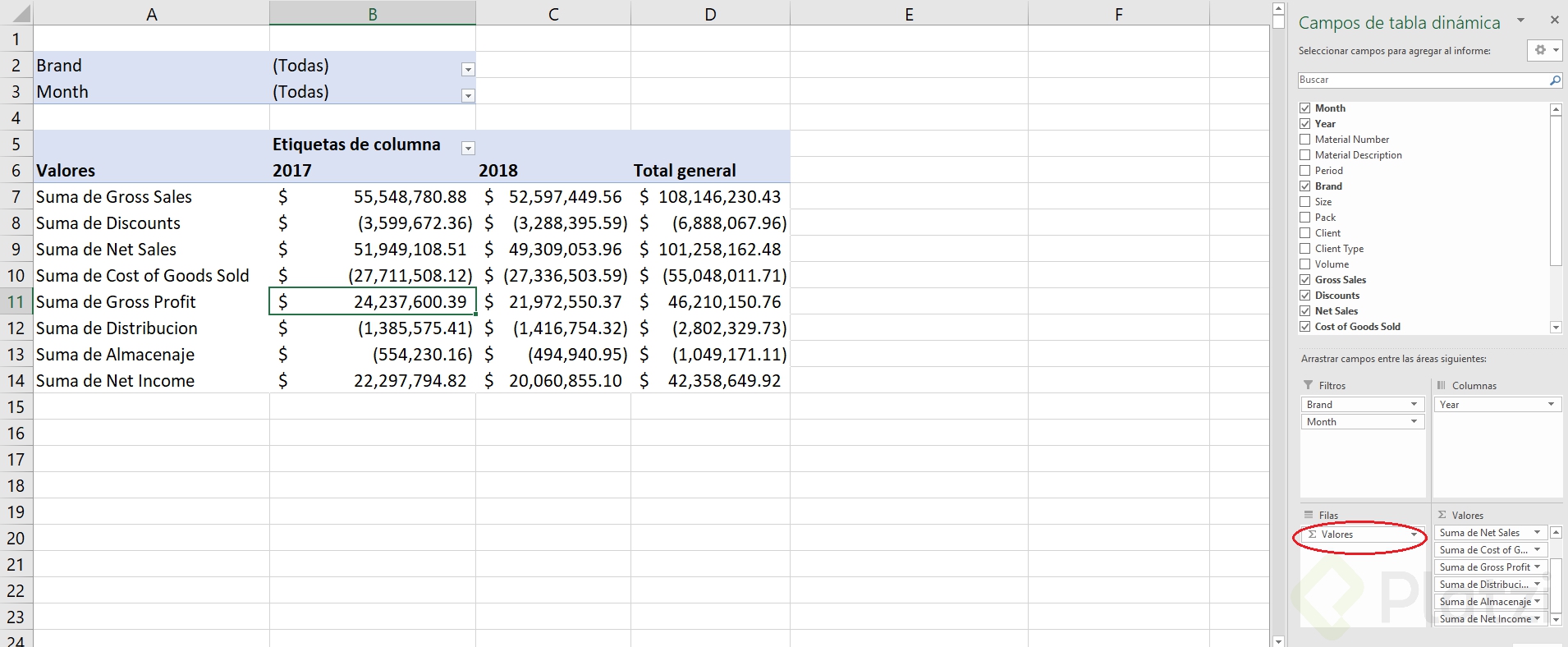
Task: Open the Month (Todas) filter dropdown in the sheet
Action: coord(468,96)
